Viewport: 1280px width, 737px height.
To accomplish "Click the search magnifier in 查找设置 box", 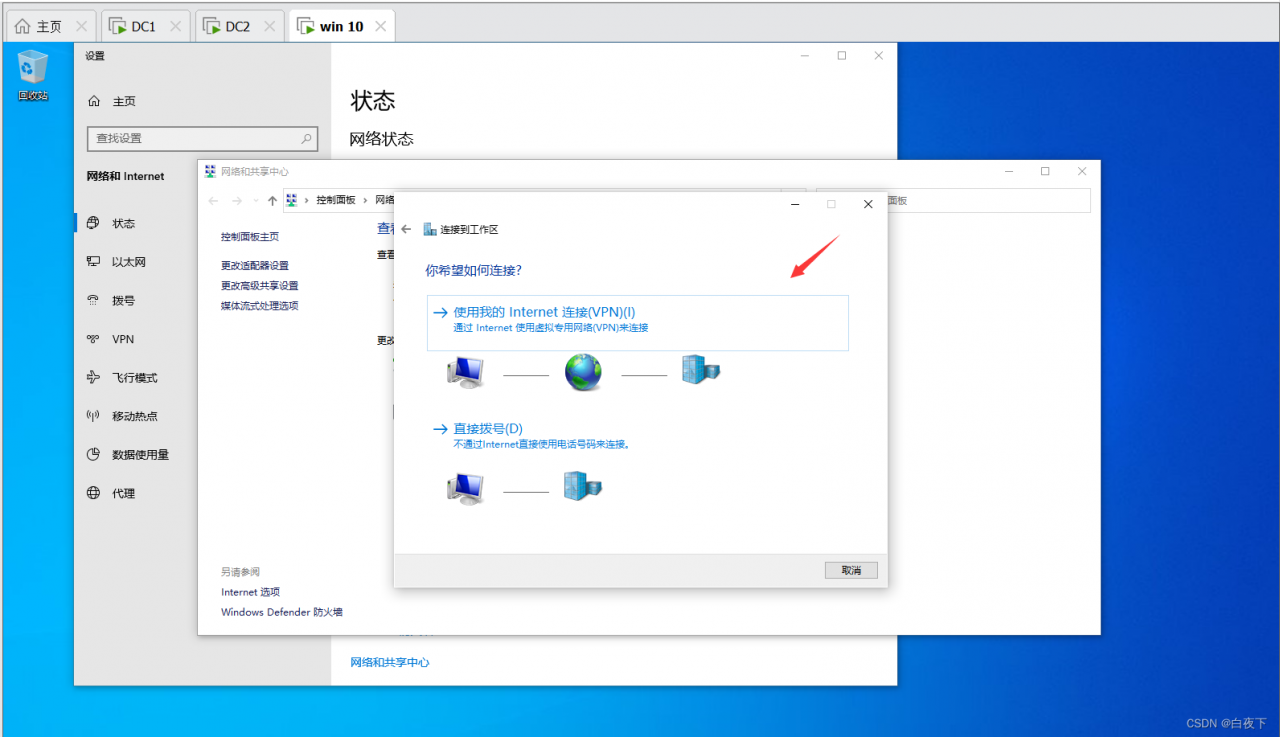I will [306, 139].
